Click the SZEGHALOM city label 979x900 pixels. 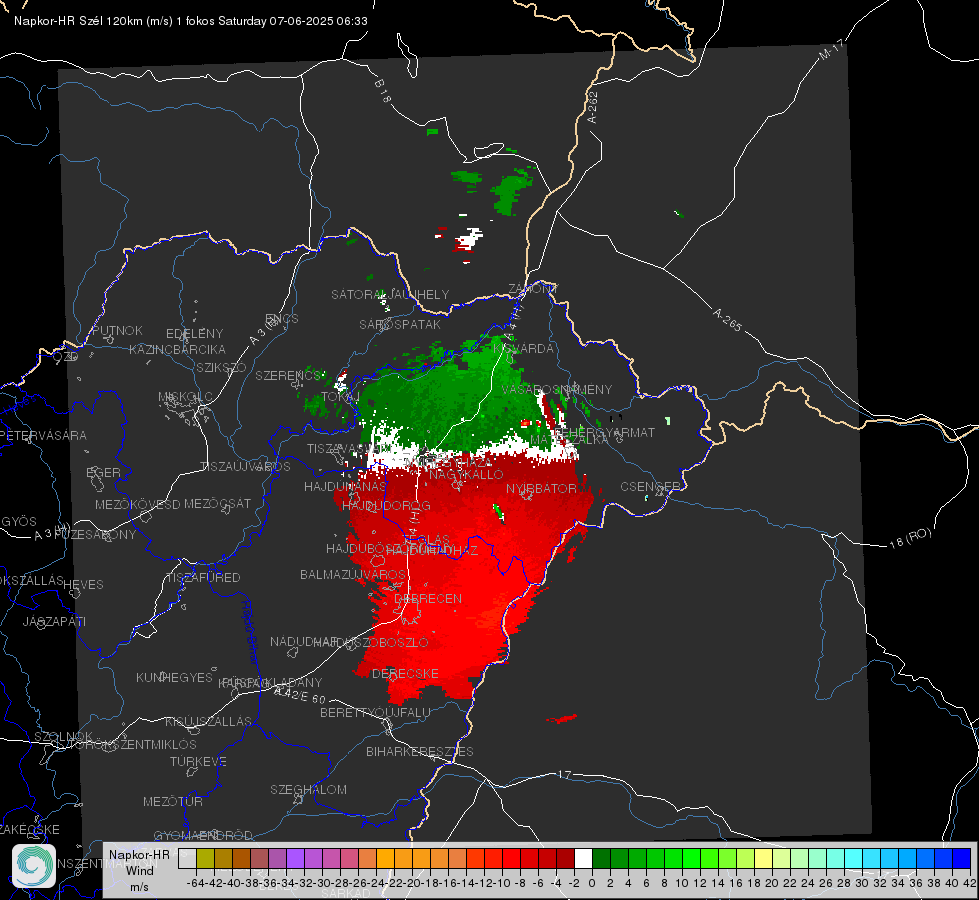(308, 789)
